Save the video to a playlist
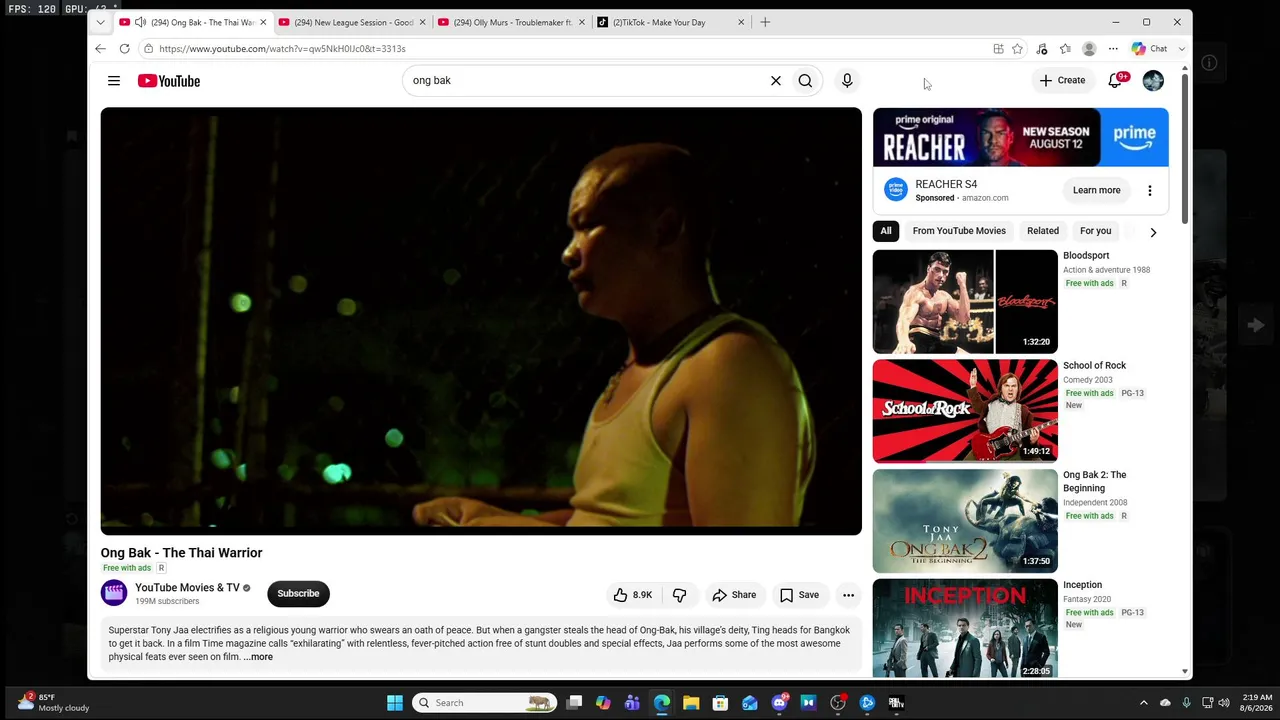 click(x=799, y=595)
